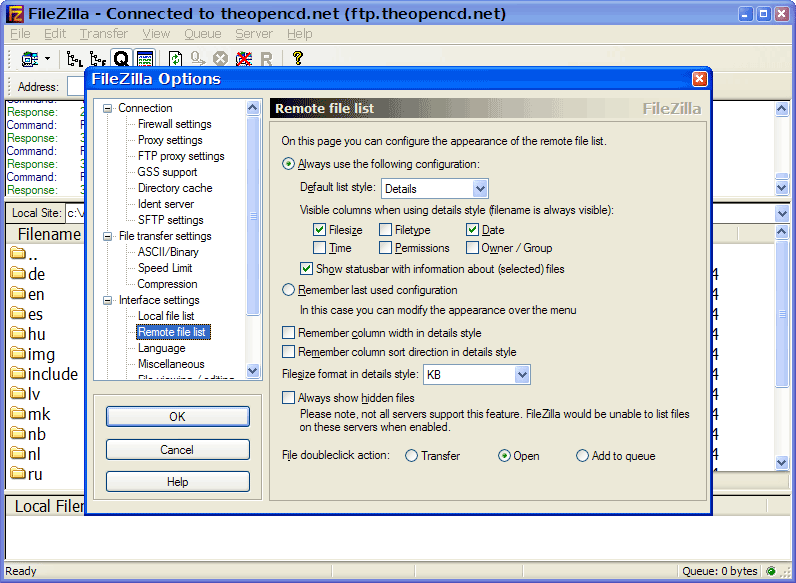Check 'Remember column sort direction' option
This screenshot has height=583, width=796.
pyautogui.click(x=288, y=352)
